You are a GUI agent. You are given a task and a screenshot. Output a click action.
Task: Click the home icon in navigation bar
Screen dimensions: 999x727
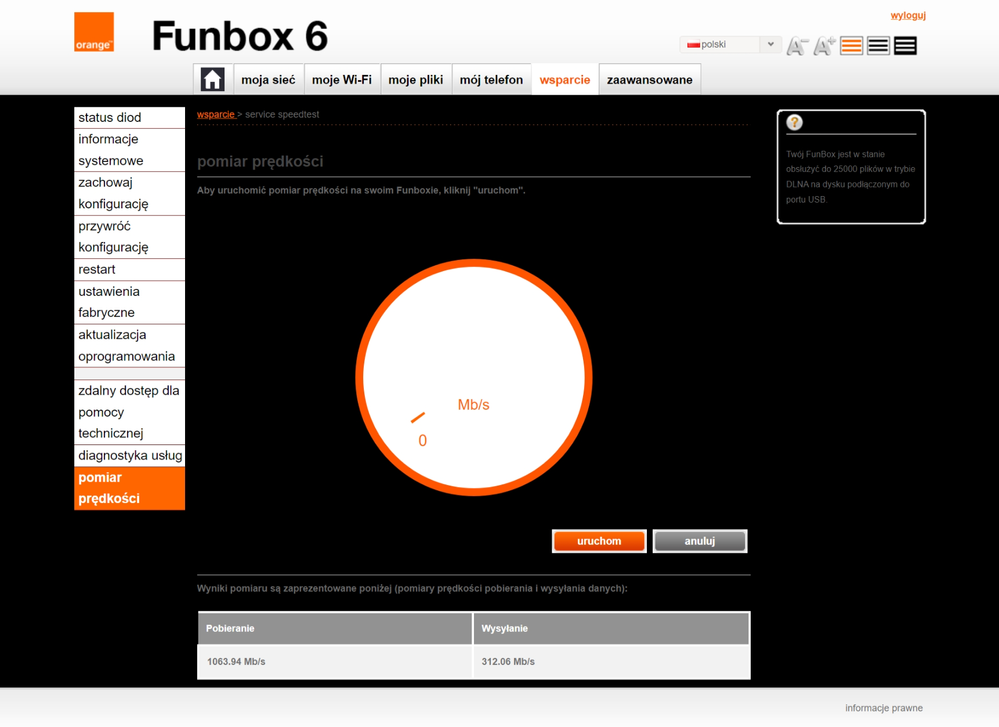(212, 80)
